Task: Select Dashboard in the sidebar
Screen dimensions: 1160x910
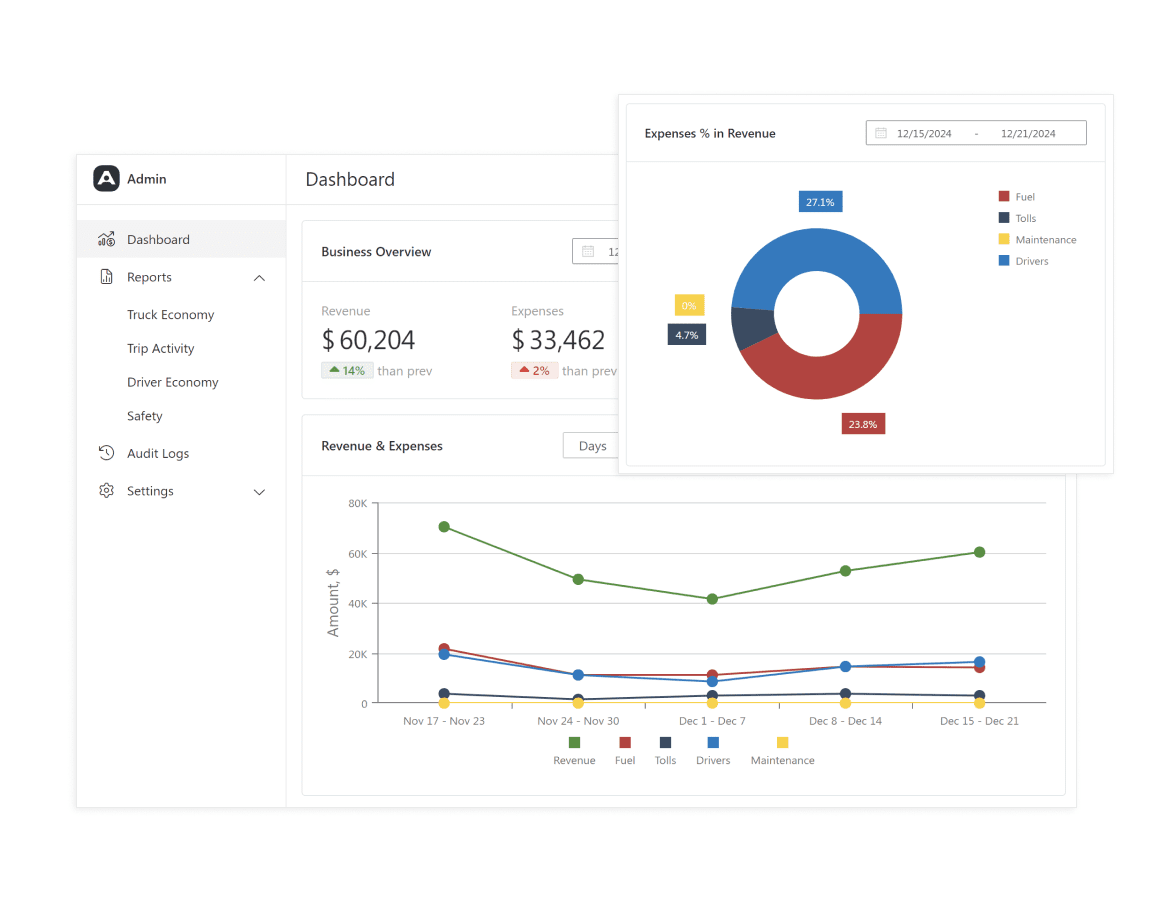Action: 181,239
